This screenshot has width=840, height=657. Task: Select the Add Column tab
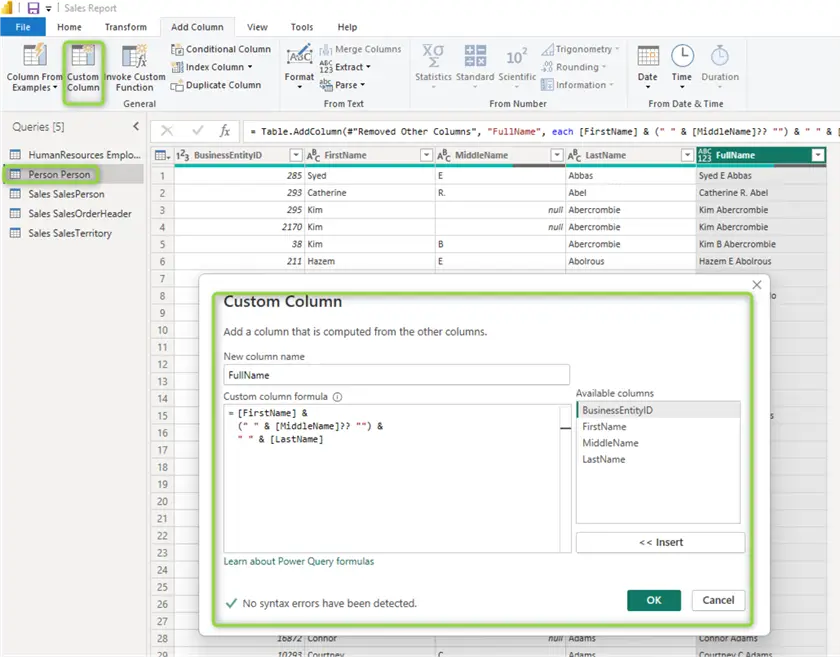point(197,27)
